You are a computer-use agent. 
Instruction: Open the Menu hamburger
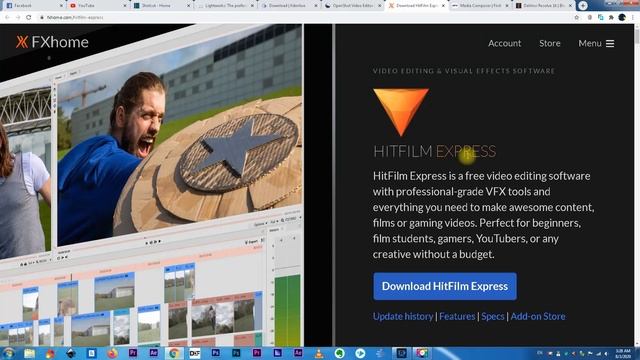[x=596, y=43]
